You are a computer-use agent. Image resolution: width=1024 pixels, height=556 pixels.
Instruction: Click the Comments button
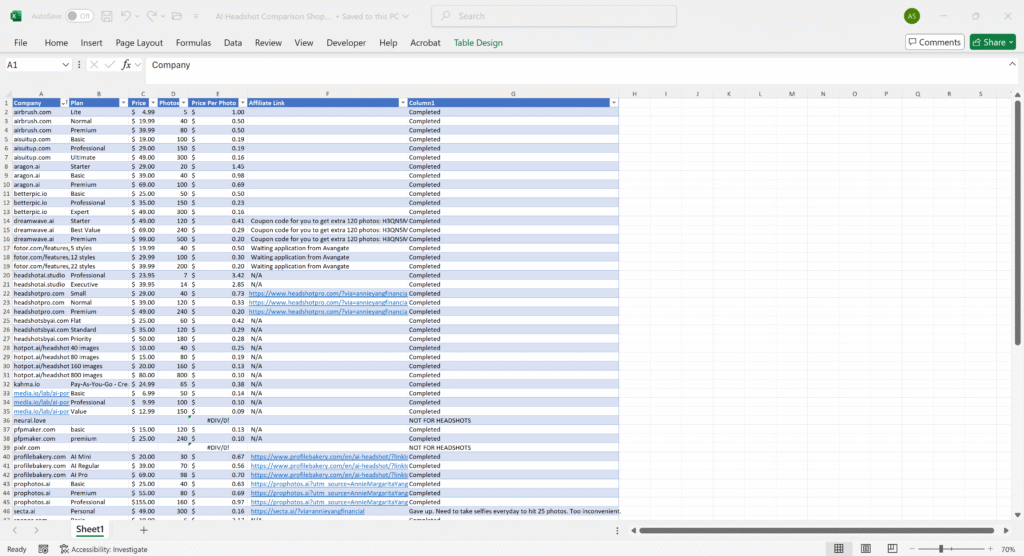[935, 42]
